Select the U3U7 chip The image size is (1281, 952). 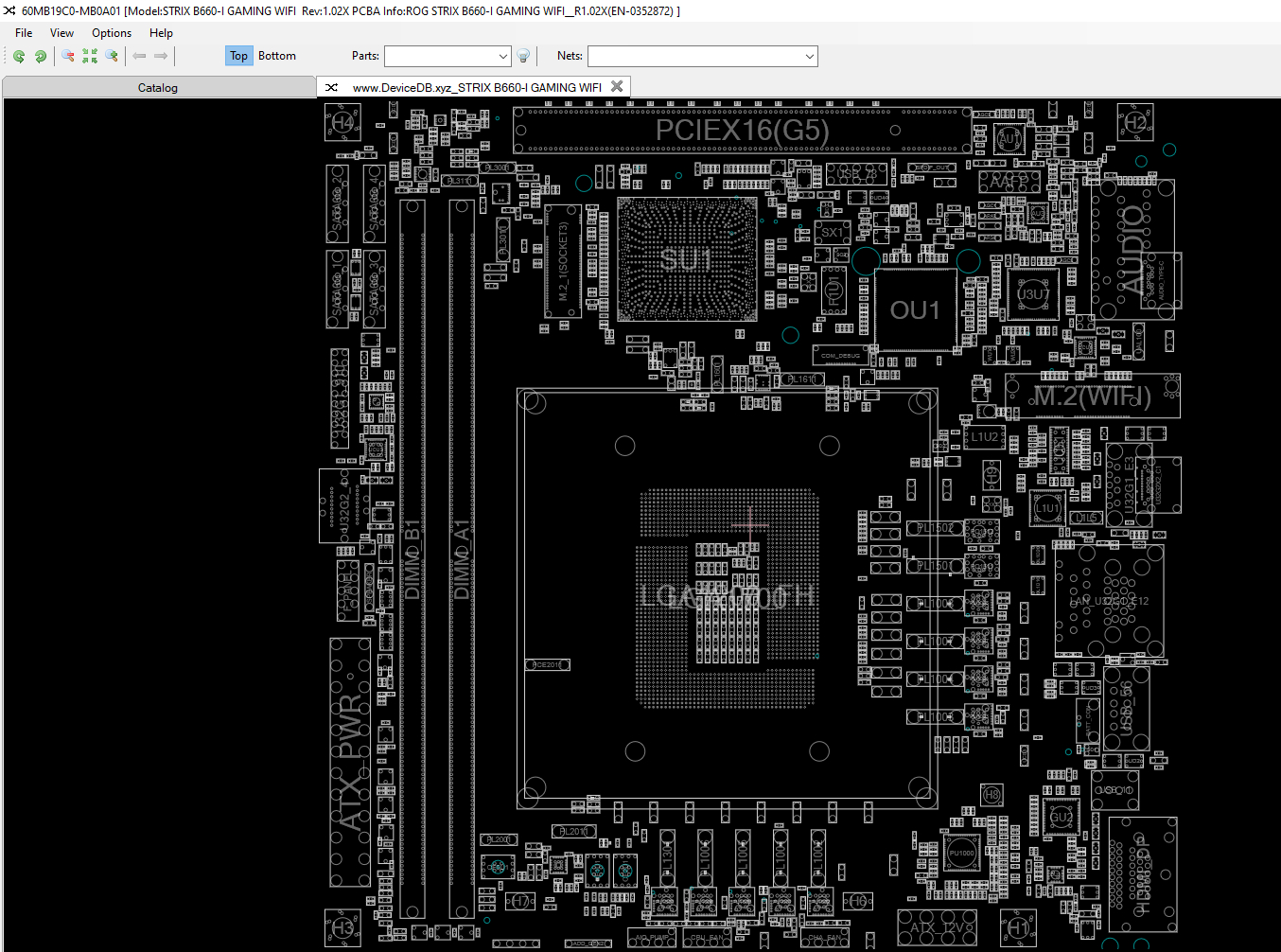[1033, 294]
